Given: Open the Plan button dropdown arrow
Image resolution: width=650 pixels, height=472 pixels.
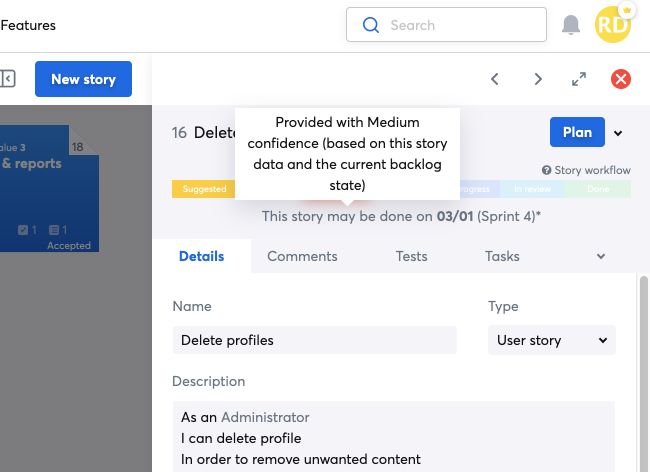Looking at the screenshot, I should click(x=618, y=133).
